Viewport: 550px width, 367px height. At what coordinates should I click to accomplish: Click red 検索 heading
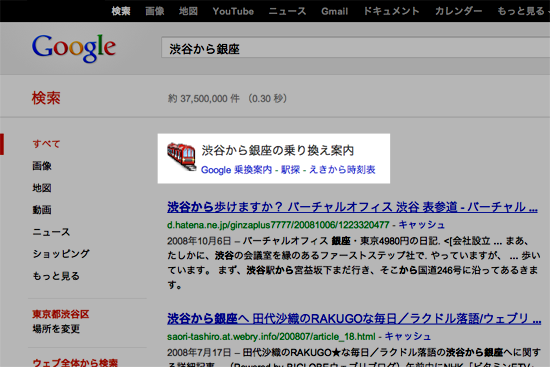pos(46,98)
